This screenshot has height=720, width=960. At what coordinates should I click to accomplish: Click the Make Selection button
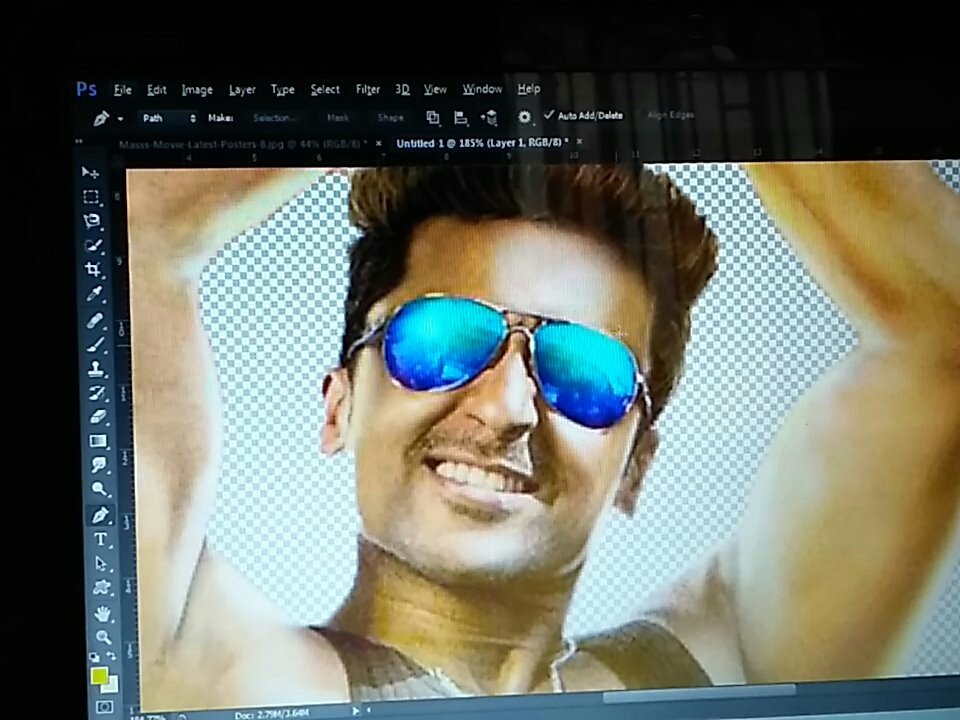click(275, 118)
